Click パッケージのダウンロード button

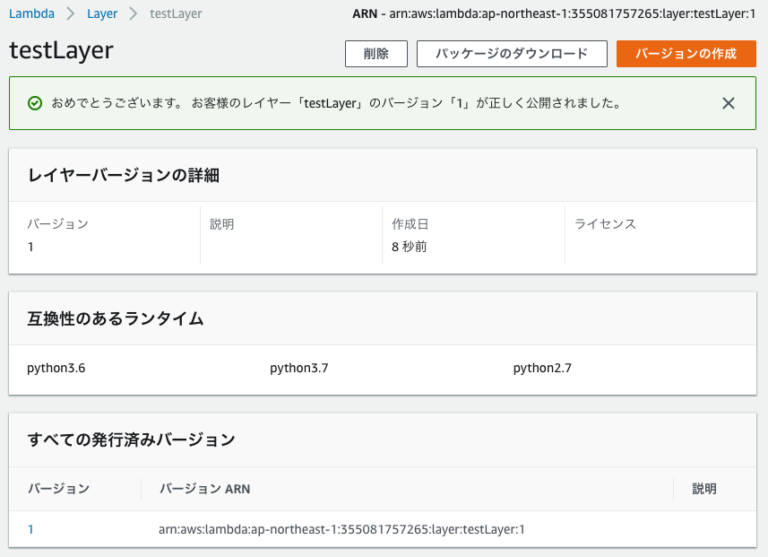(x=512, y=53)
